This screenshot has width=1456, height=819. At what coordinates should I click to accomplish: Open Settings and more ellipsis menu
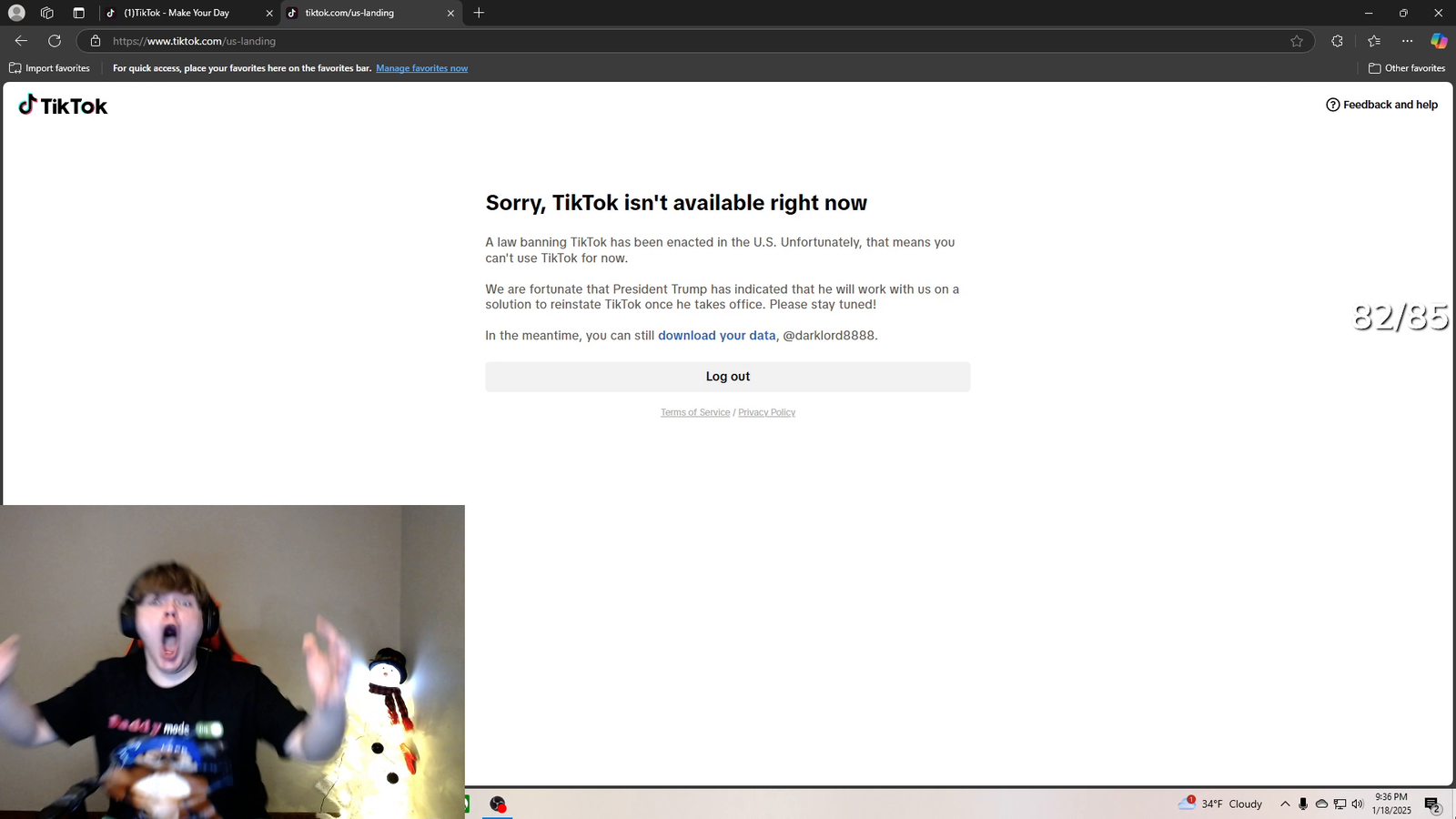pyautogui.click(x=1408, y=41)
